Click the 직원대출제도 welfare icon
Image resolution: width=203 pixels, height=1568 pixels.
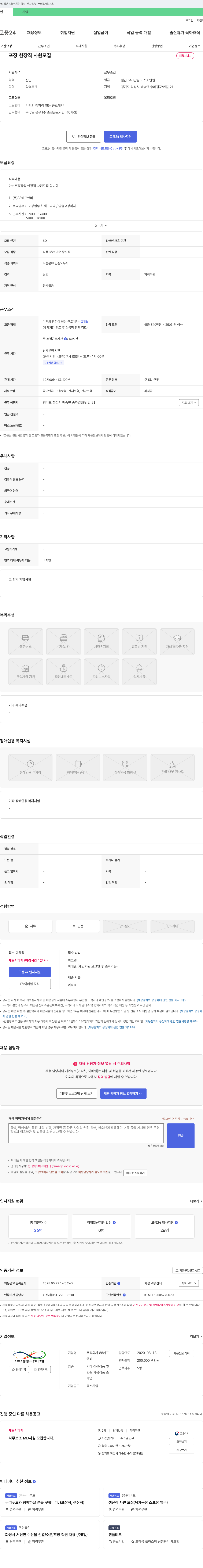(x=63, y=668)
